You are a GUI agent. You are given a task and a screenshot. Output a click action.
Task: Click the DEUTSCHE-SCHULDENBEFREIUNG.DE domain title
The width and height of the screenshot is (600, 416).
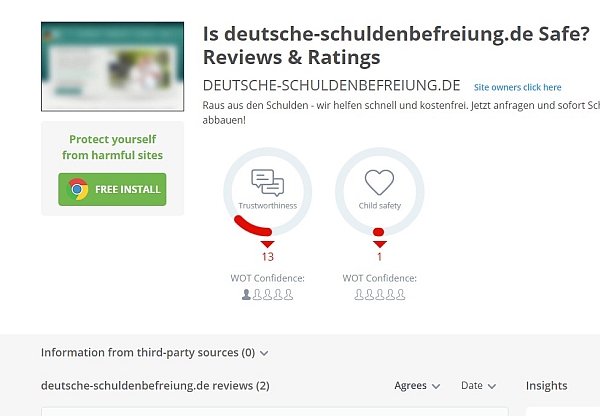click(x=331, y=85)
